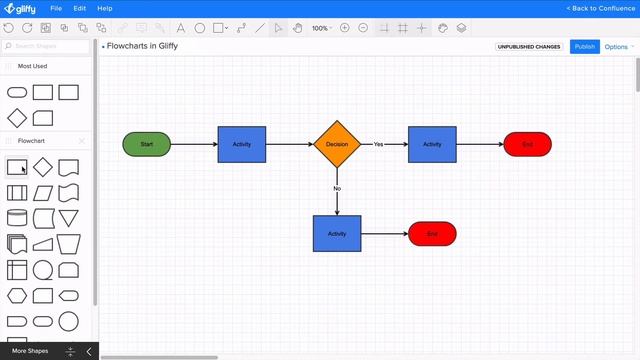Select the straight Line tool
The height and width of the screenshot is (360, 640).
260,28
